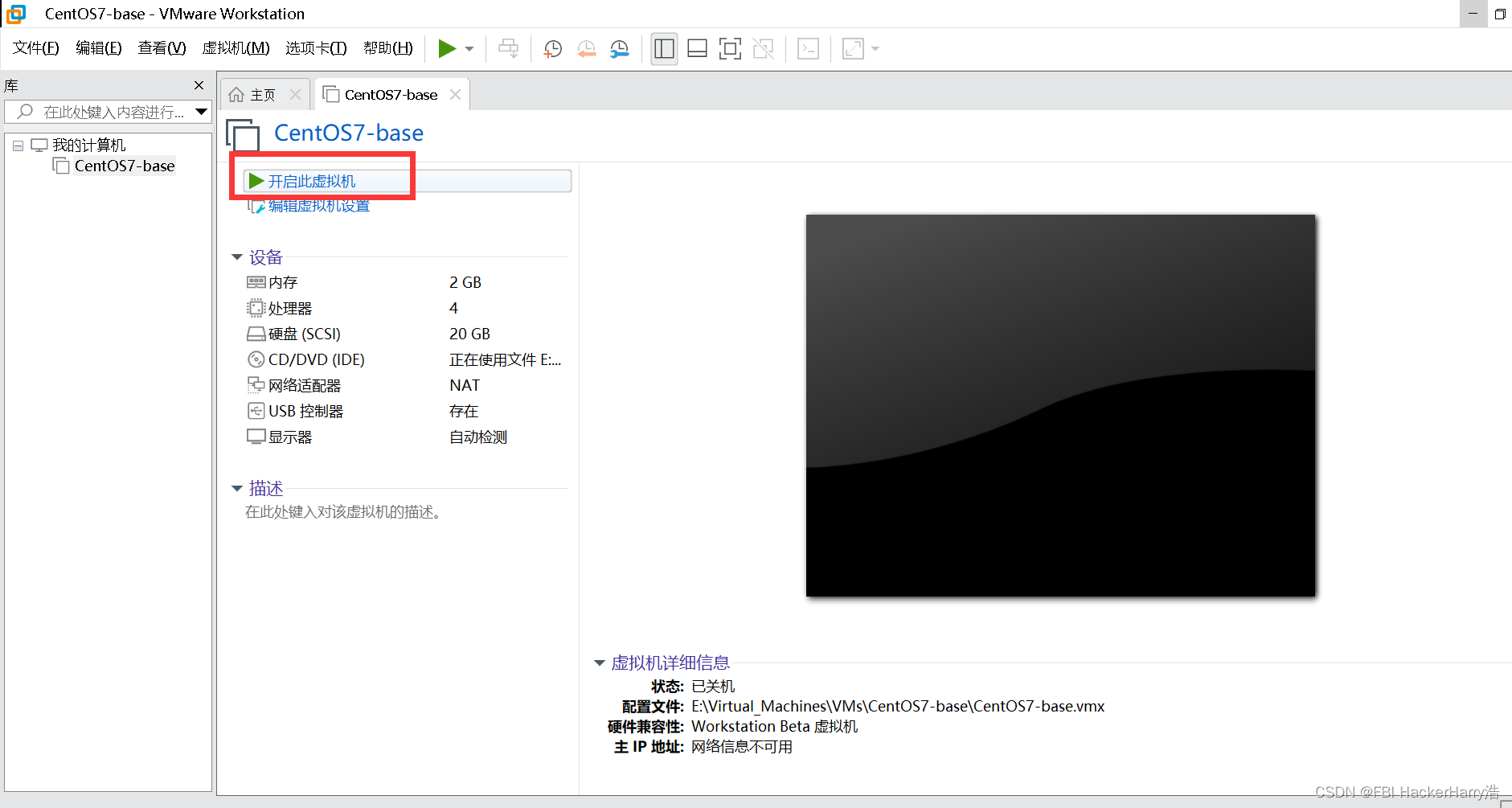Collapse the 设备 section

click(x=237, y=257)
